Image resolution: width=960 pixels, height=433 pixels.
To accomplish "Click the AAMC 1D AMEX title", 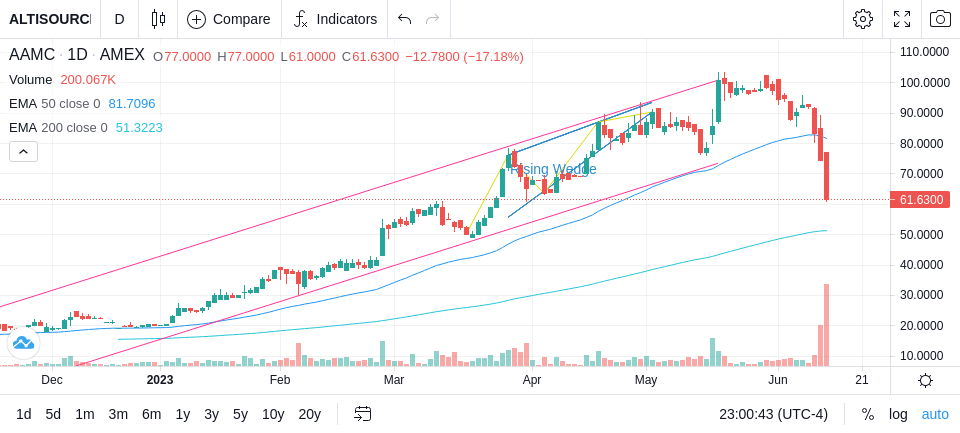I will (x=77, y=55).
